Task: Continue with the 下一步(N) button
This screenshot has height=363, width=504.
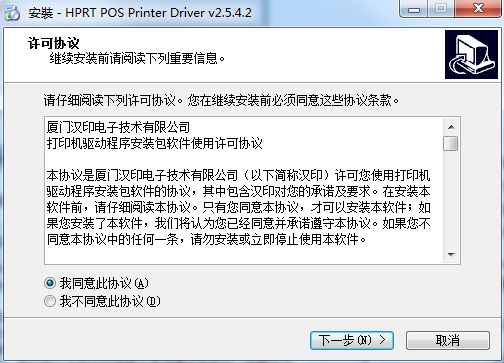Action: [352, 340]
